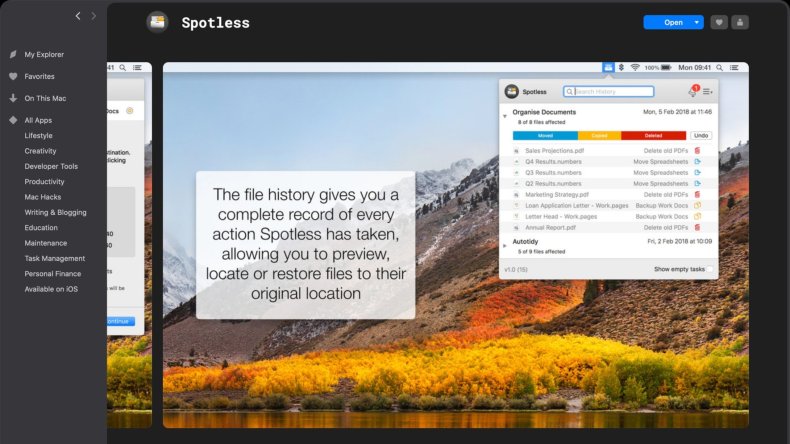
Task: Browse the Lifestyle category
Action: (38, 136)
